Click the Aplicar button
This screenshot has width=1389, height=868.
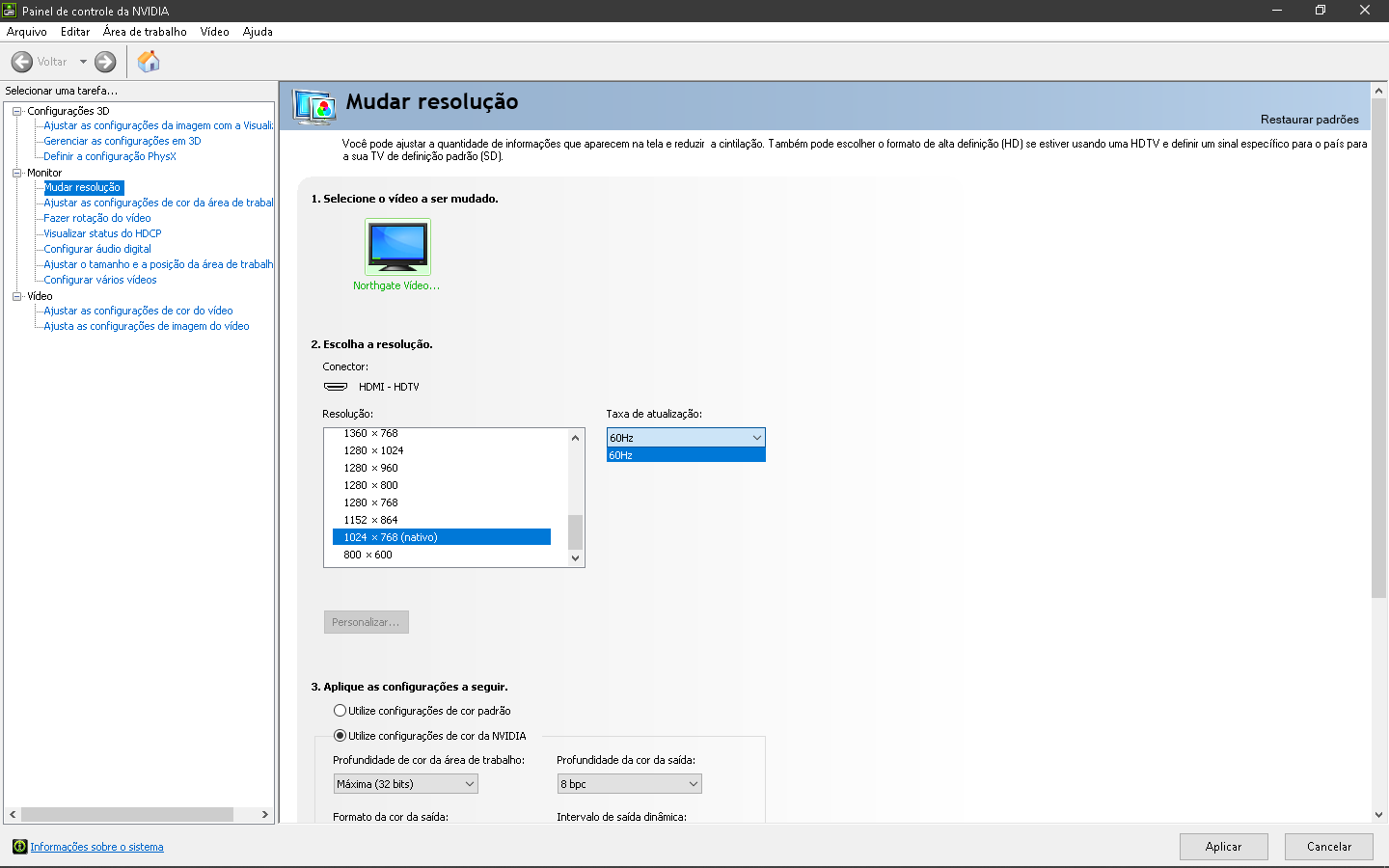[1224, 847]
